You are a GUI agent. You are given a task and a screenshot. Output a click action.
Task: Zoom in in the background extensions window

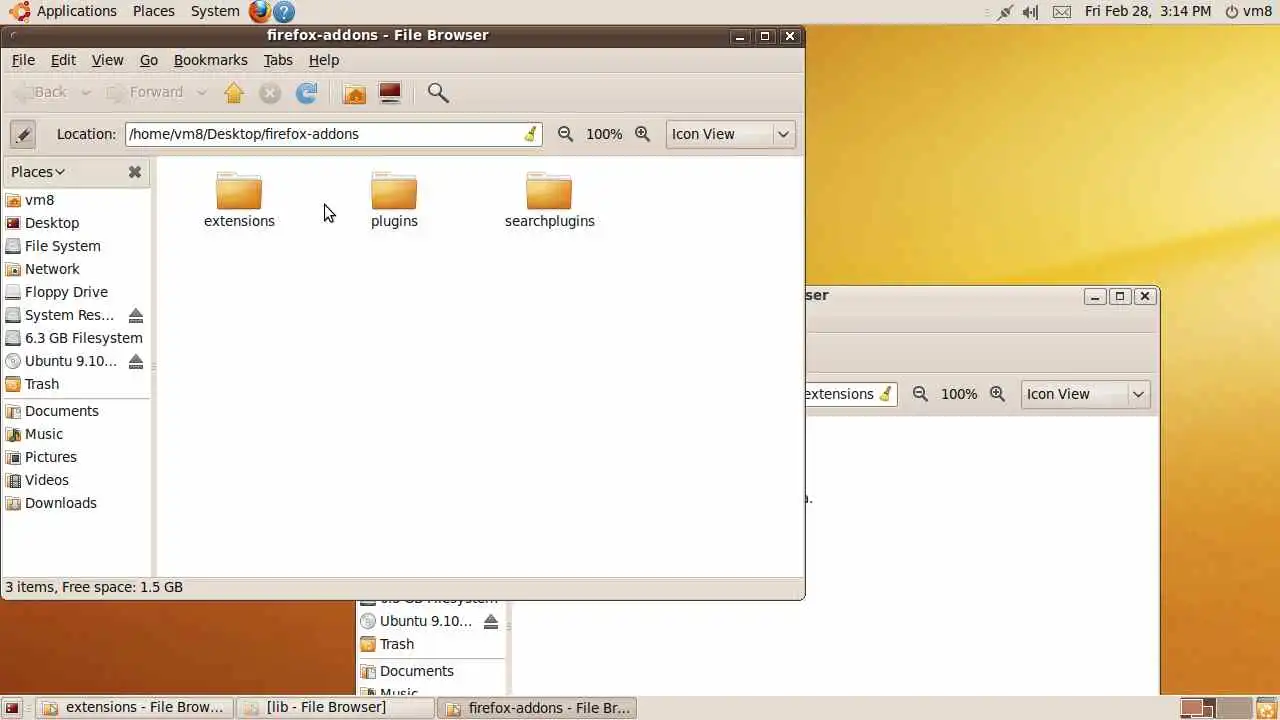tap(998, 394)
